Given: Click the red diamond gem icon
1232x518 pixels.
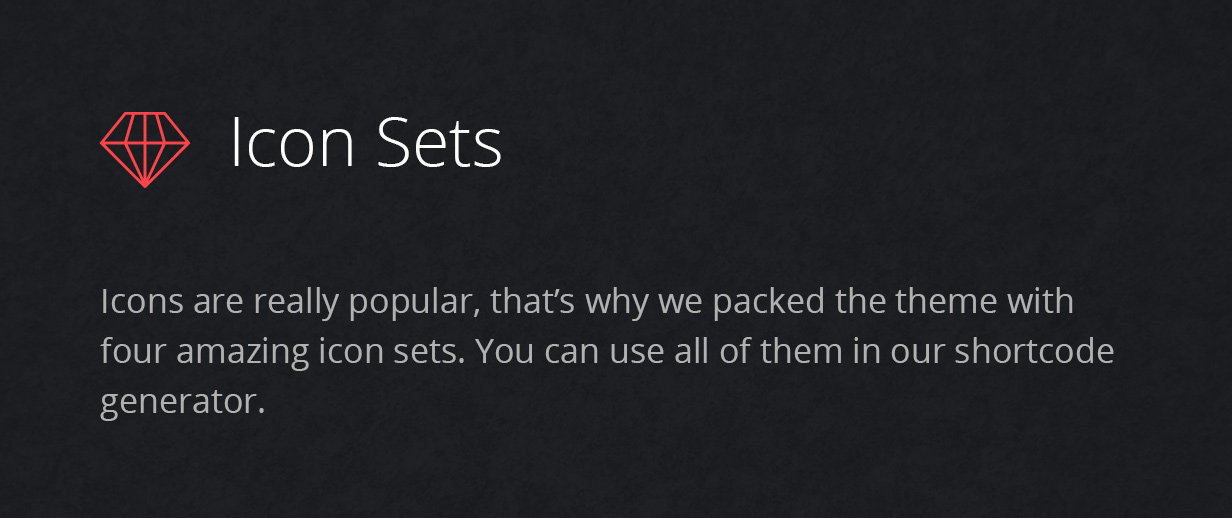Looking at the screenshot, I should (x=145, y=150).
